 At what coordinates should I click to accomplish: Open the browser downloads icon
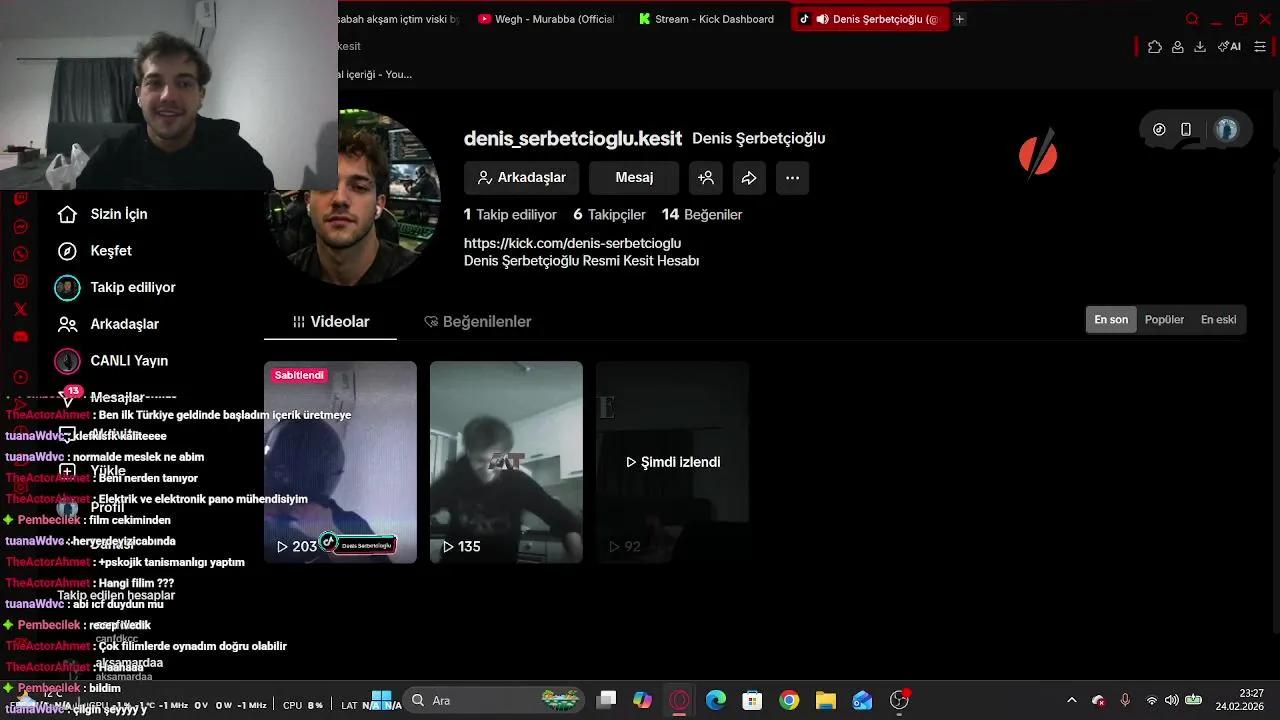click(x=1200, y=46)
